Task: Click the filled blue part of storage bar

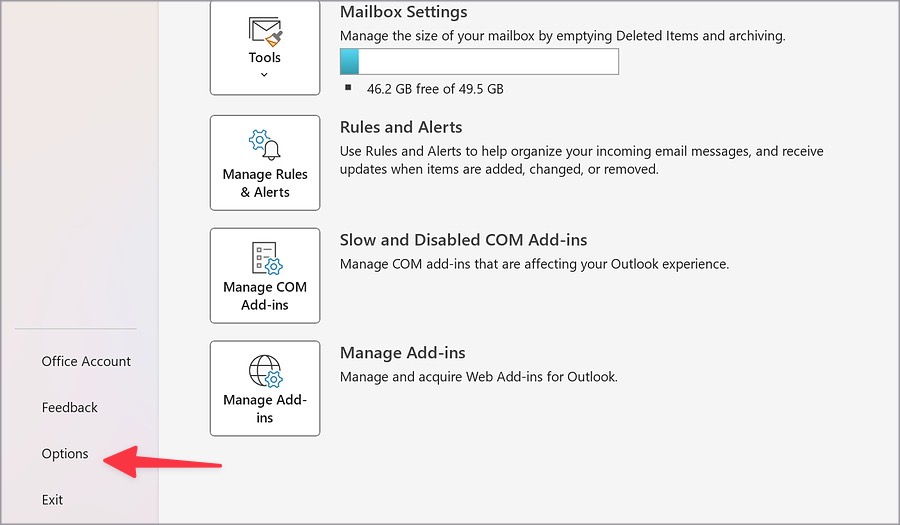Action: click(350, 61)
